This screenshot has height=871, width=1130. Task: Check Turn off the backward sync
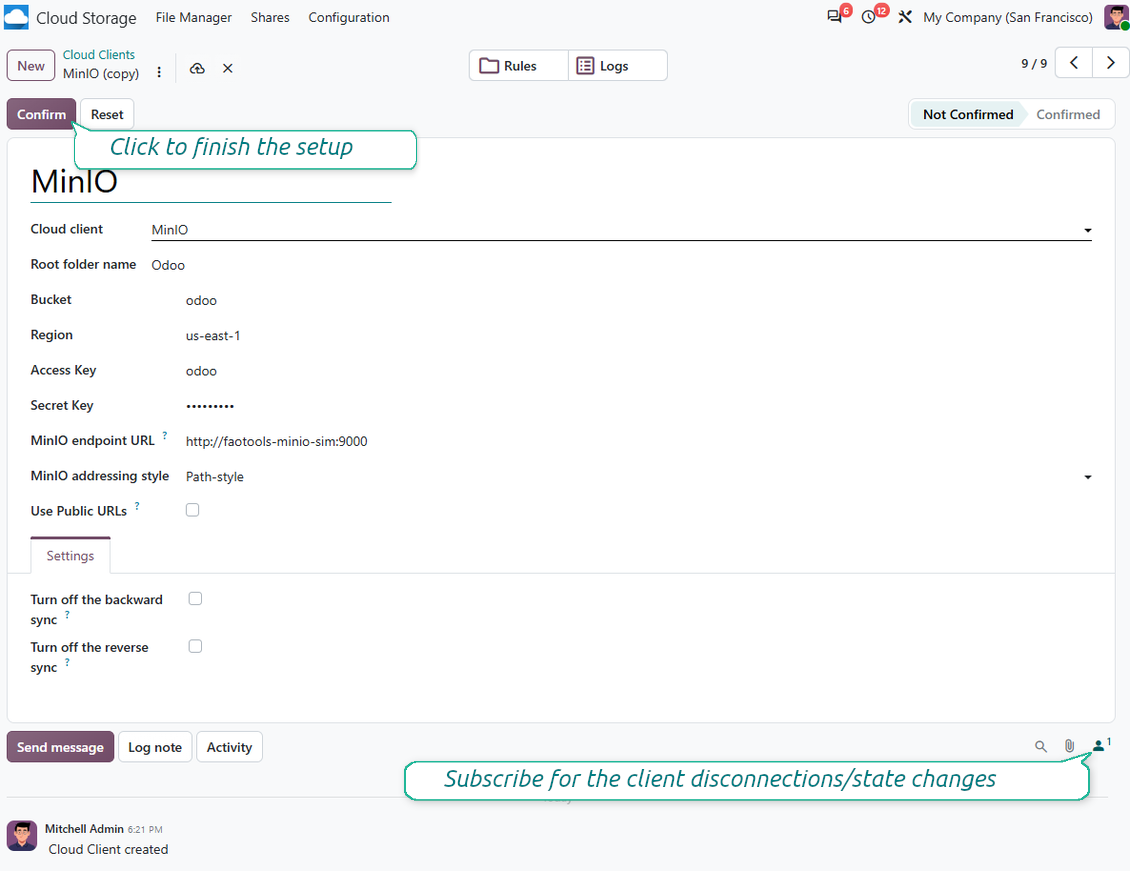pos(195,599)
